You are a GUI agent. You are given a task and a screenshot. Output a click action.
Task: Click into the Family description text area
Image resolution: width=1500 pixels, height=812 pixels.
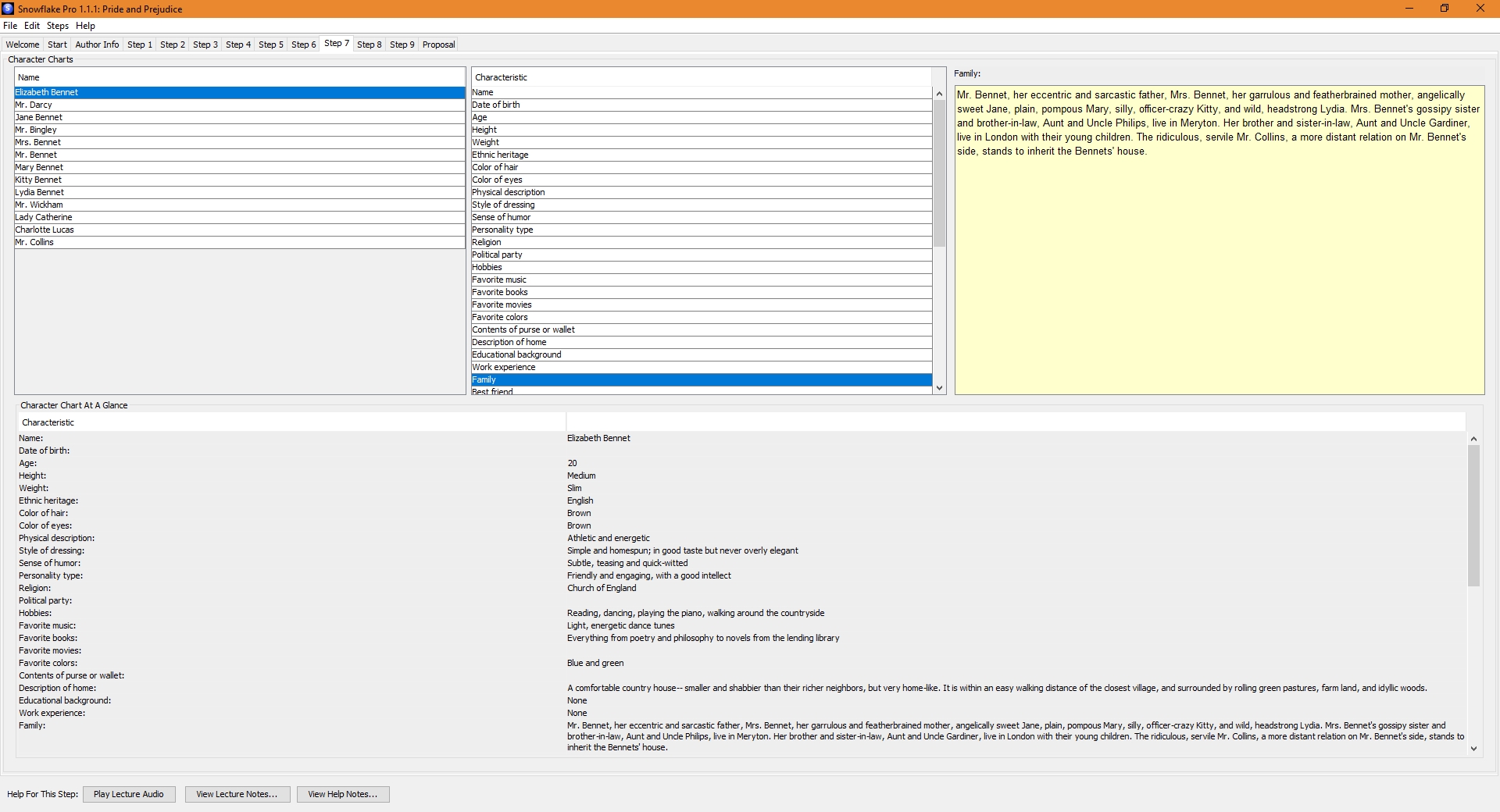[1220, 240]
